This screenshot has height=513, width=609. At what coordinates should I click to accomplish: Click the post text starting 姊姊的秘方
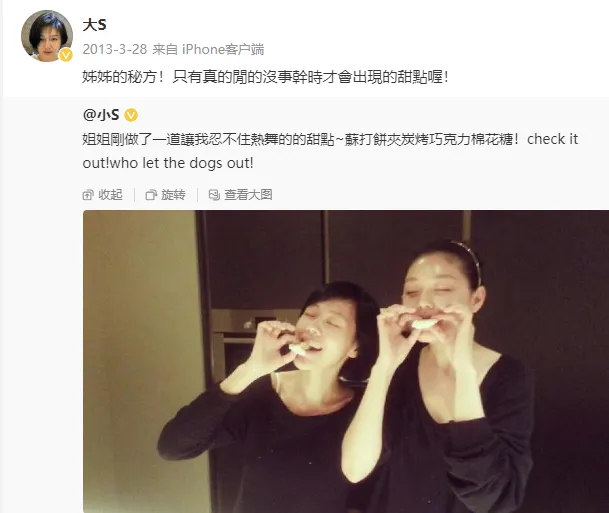pyautogui.click(x=266, y=77)
